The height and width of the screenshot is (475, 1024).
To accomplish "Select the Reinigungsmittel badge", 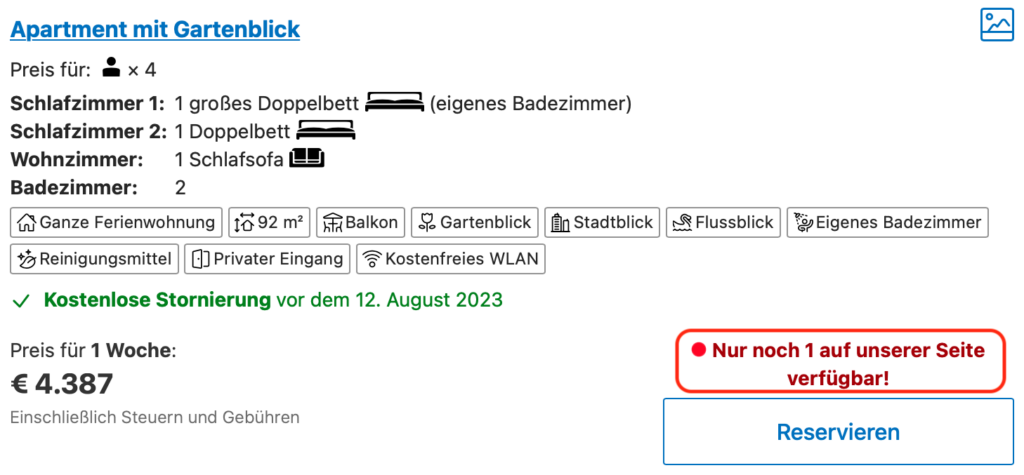I will tap(94, 259).
